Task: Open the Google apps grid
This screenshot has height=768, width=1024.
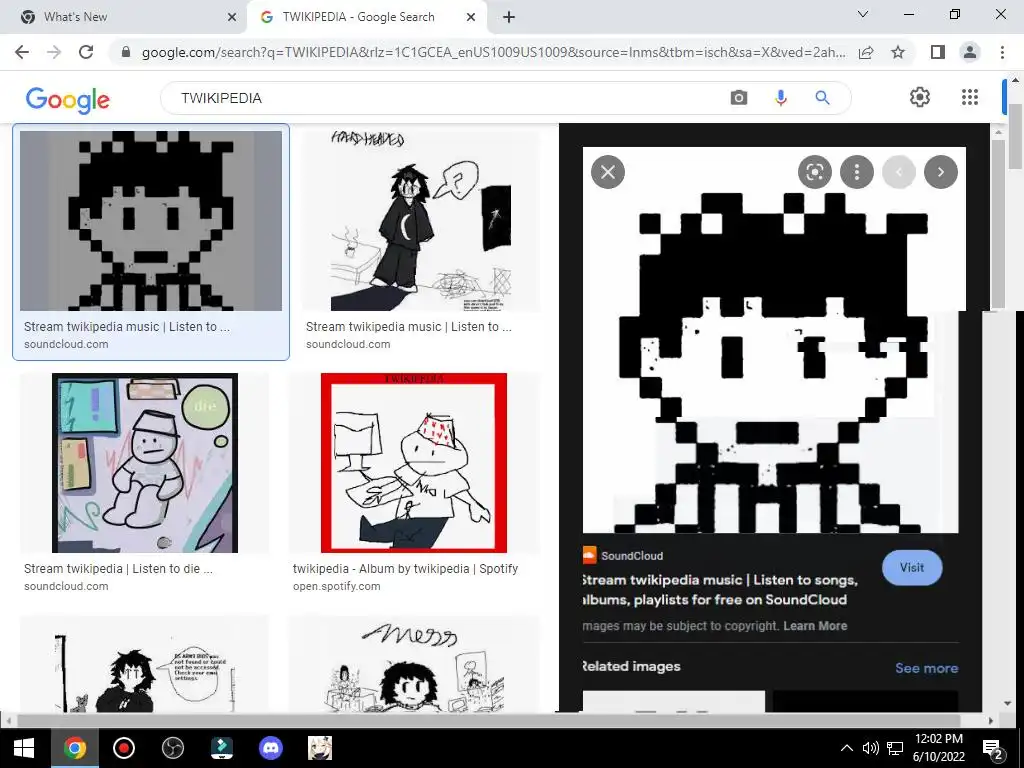Action: click(970, 97)
